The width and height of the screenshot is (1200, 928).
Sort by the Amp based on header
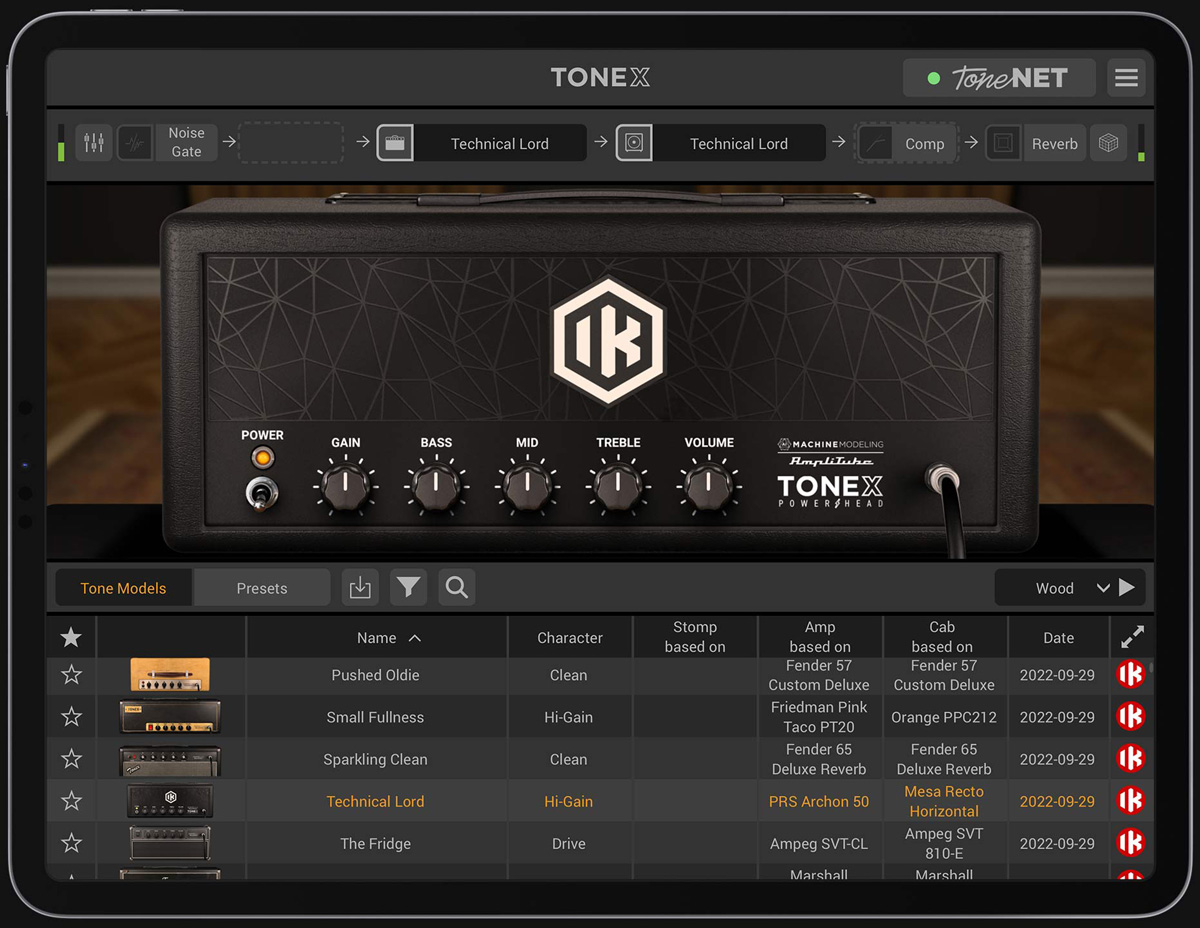(820, 637)
